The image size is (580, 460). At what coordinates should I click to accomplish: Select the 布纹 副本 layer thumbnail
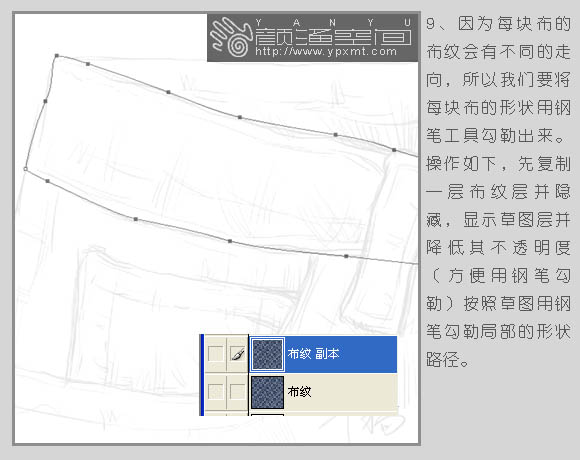point(267,354)
